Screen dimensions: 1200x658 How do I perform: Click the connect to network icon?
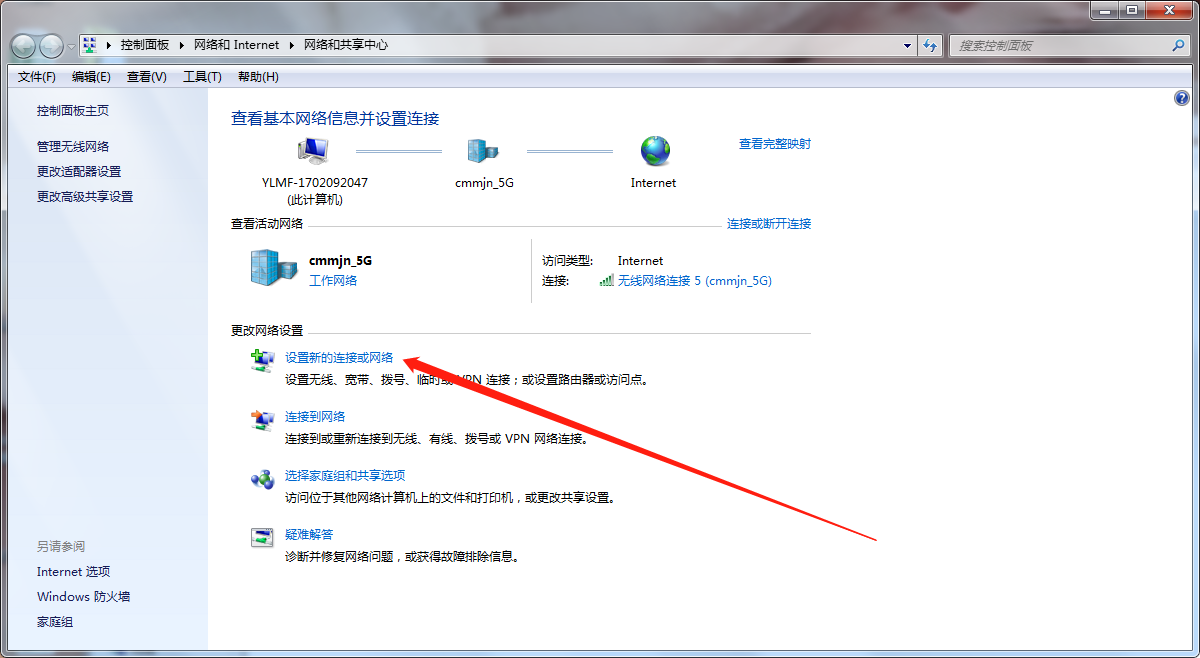pos(262,421)
